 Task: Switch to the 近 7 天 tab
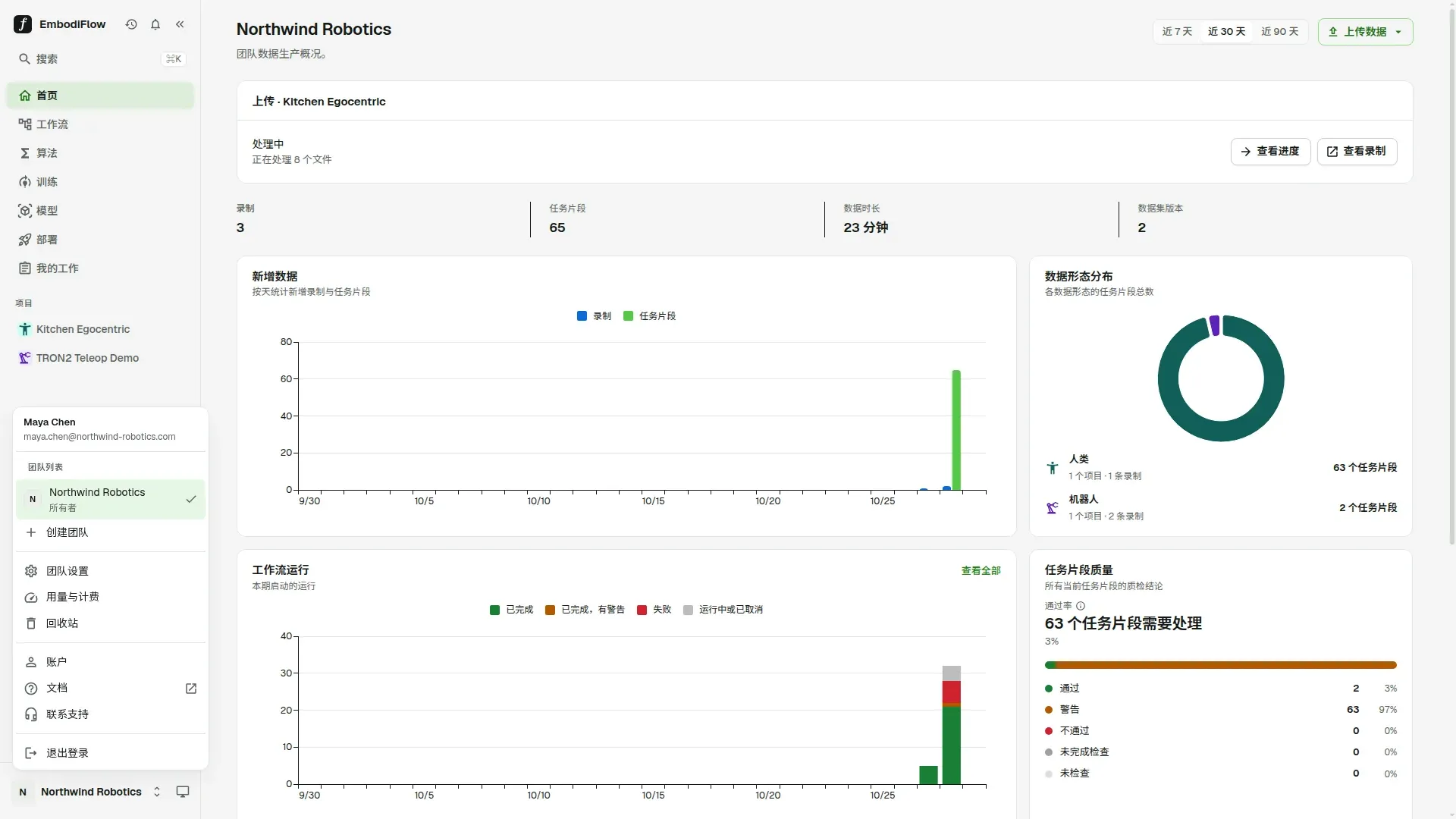[x=1177, y=32]
